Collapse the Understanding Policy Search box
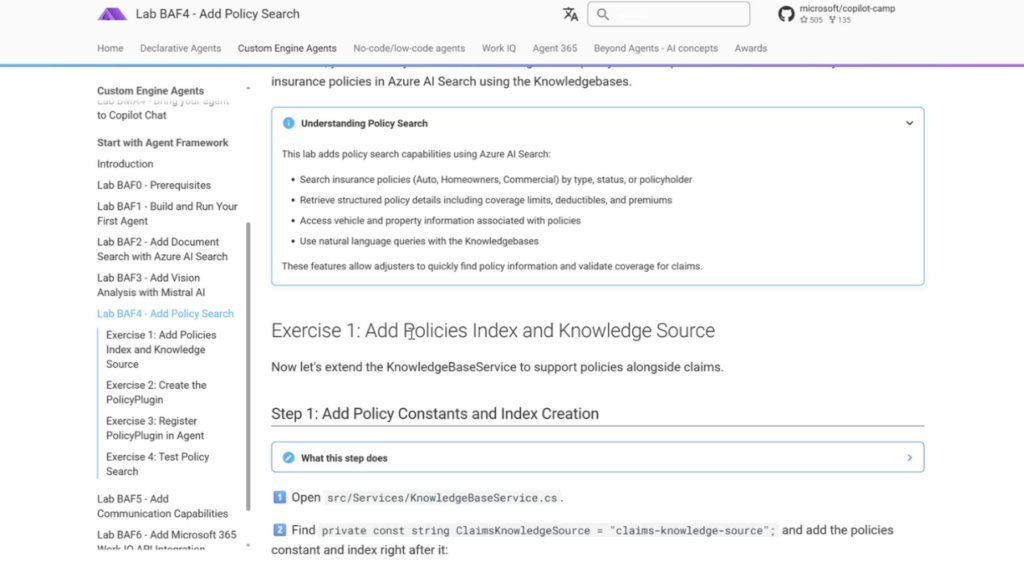The image size is (1024, 563). (909, 124)
